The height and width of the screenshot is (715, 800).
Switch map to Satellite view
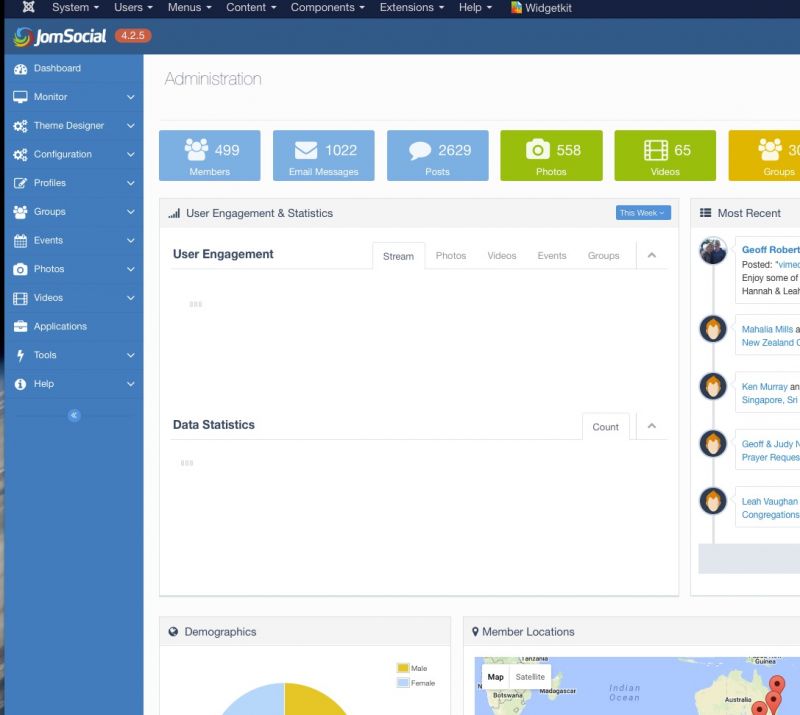click(530, 677)
